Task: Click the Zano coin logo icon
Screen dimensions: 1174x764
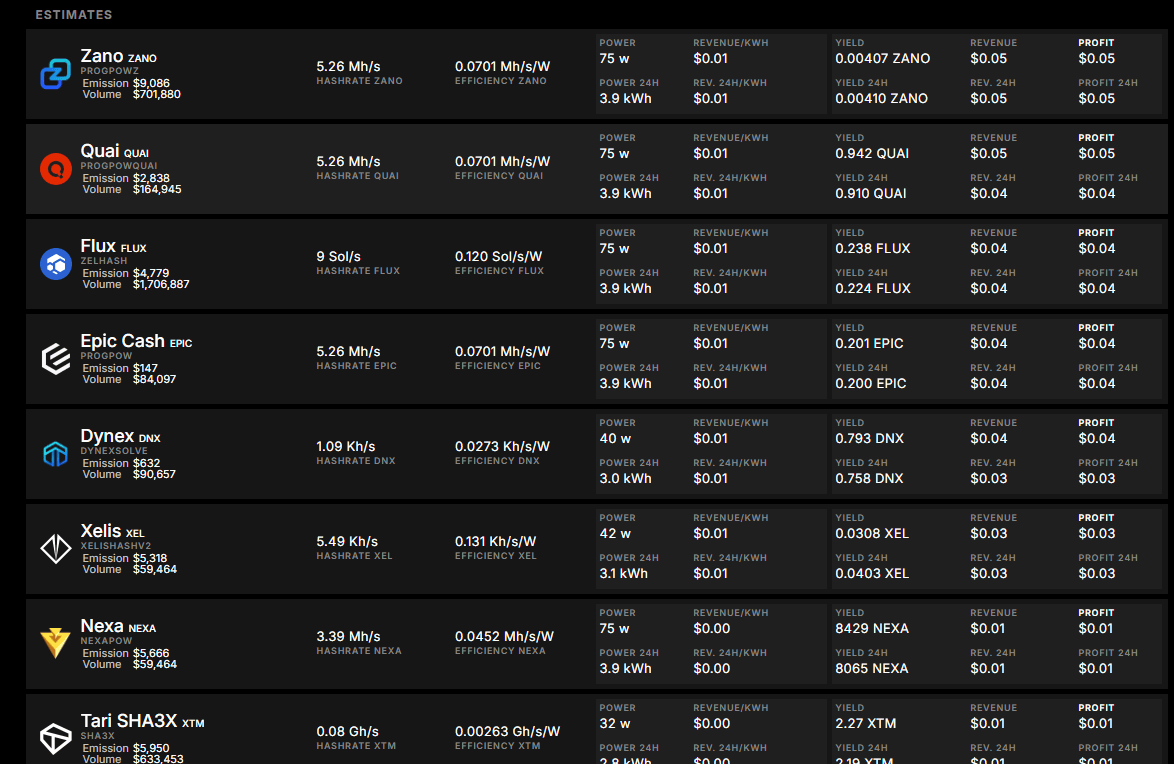Action: (x=55, y=74)
